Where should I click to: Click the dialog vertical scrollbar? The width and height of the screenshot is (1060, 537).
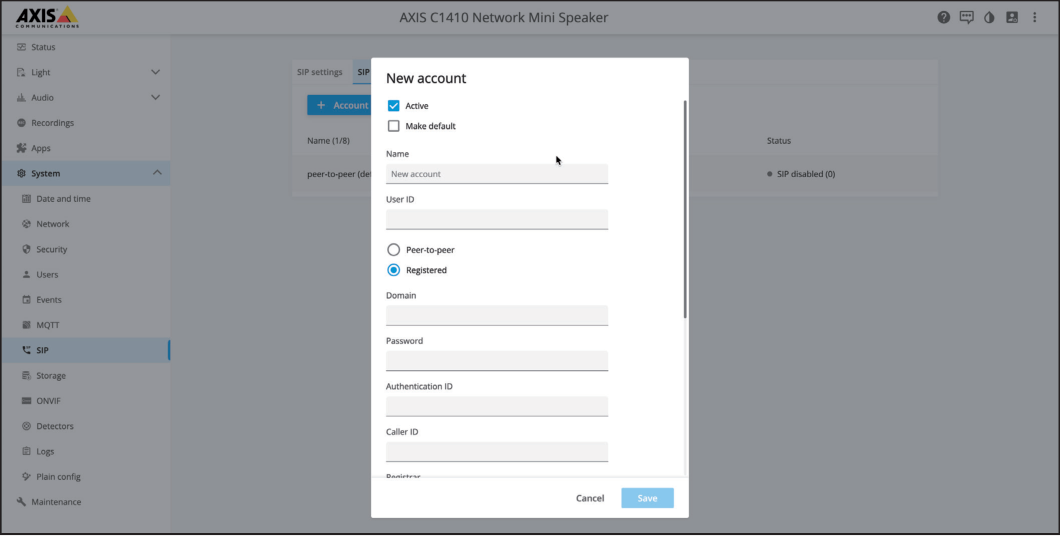[685, 210]
